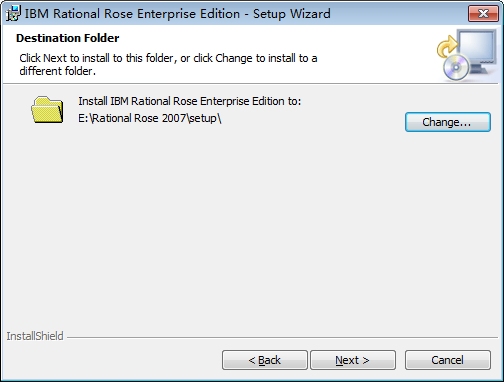Proceed with the Next > button
Screen dimensions: 504x382
353,360
